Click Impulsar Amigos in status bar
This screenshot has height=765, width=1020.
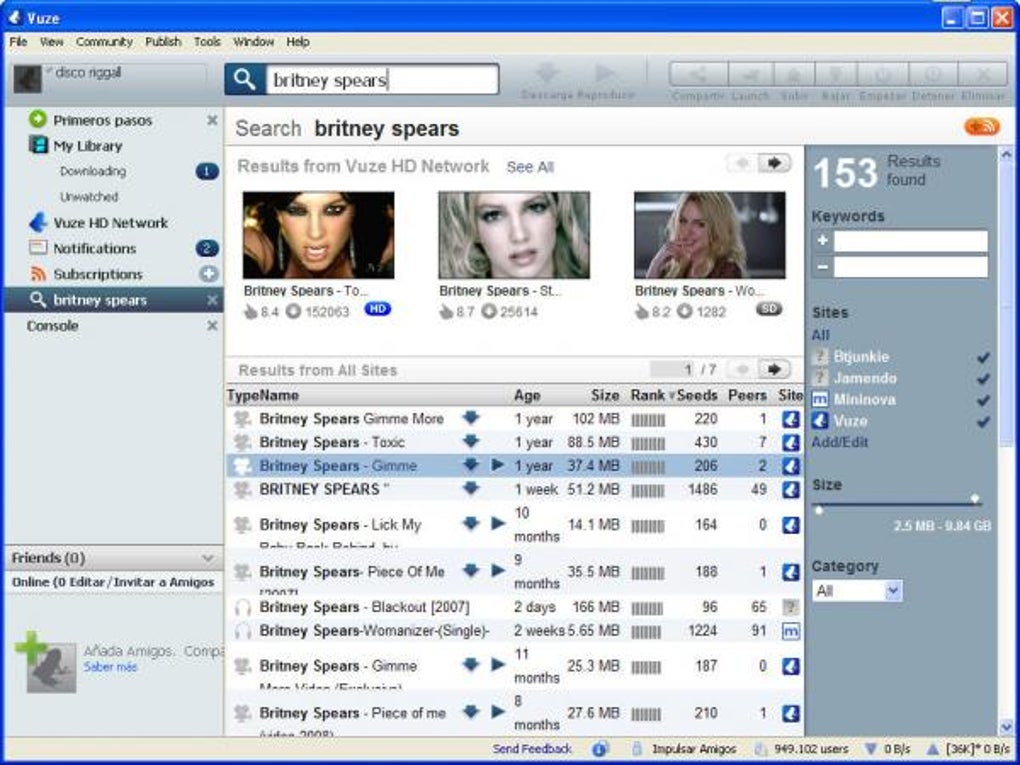(694, 749)
